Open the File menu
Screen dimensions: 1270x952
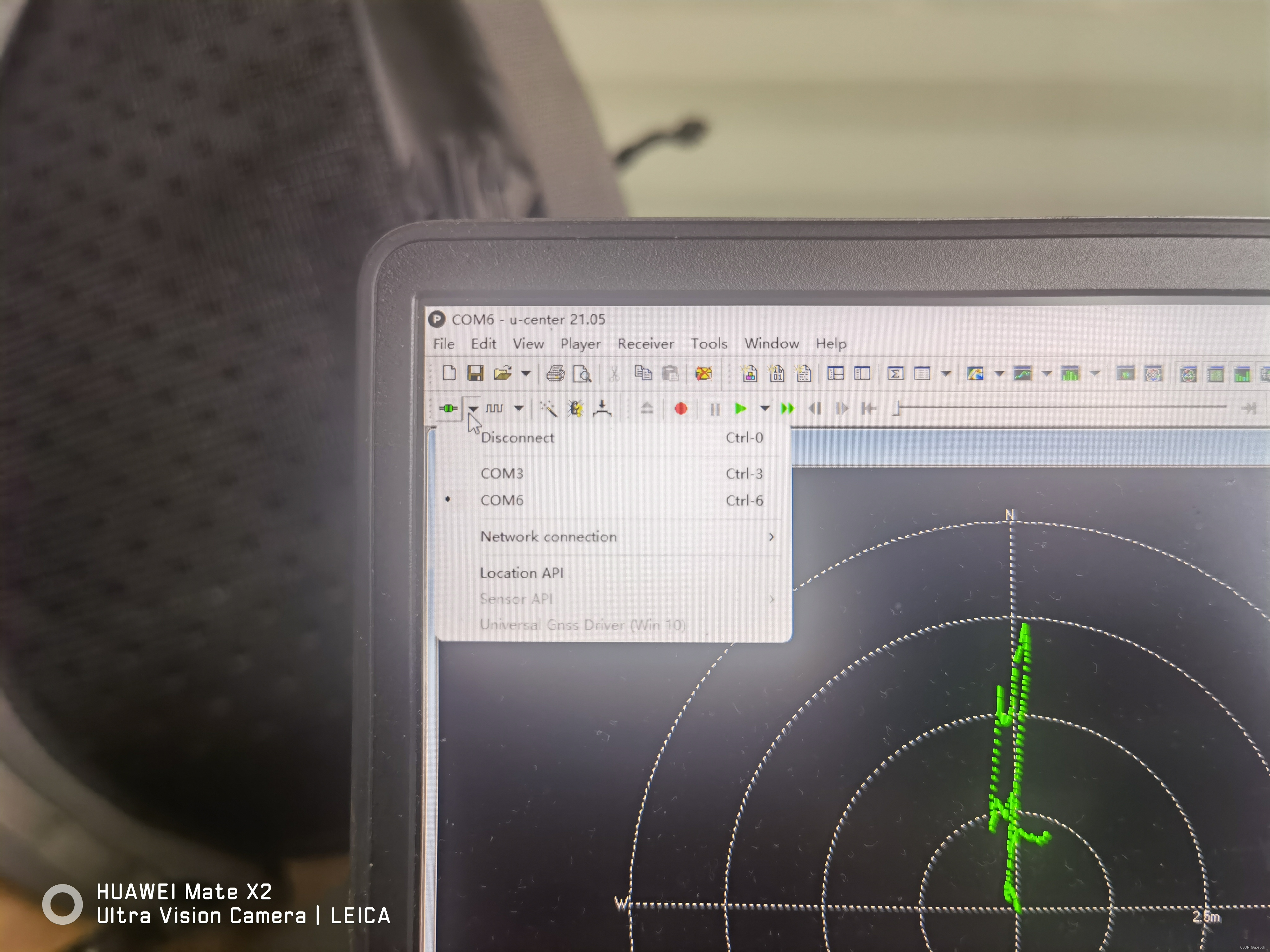click(444, 344)
